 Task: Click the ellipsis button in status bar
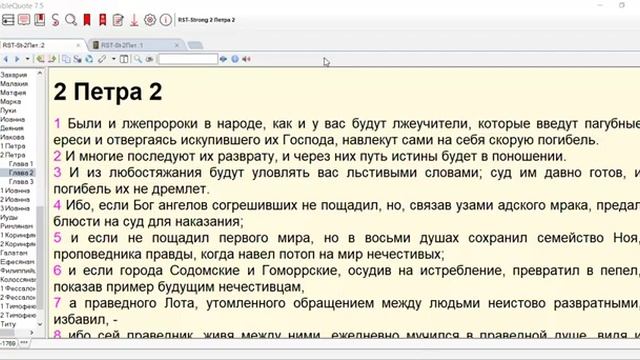(x=24, y=343)
